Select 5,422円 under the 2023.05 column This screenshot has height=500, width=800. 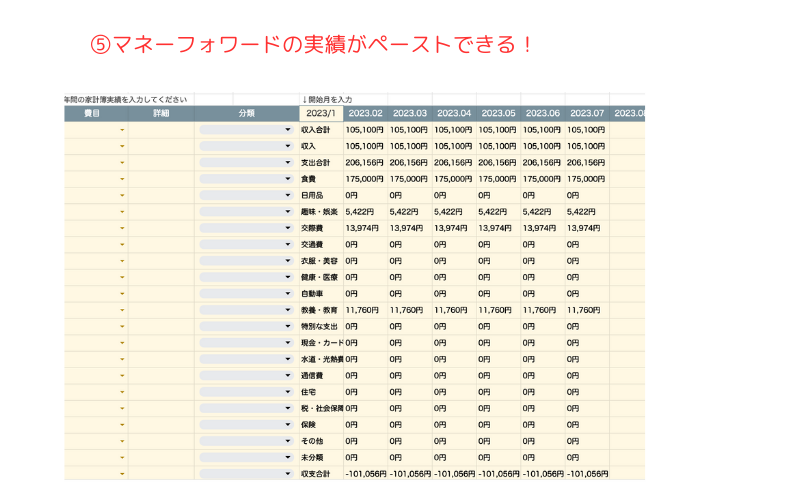pyautogui.click(x=498, y=211)
